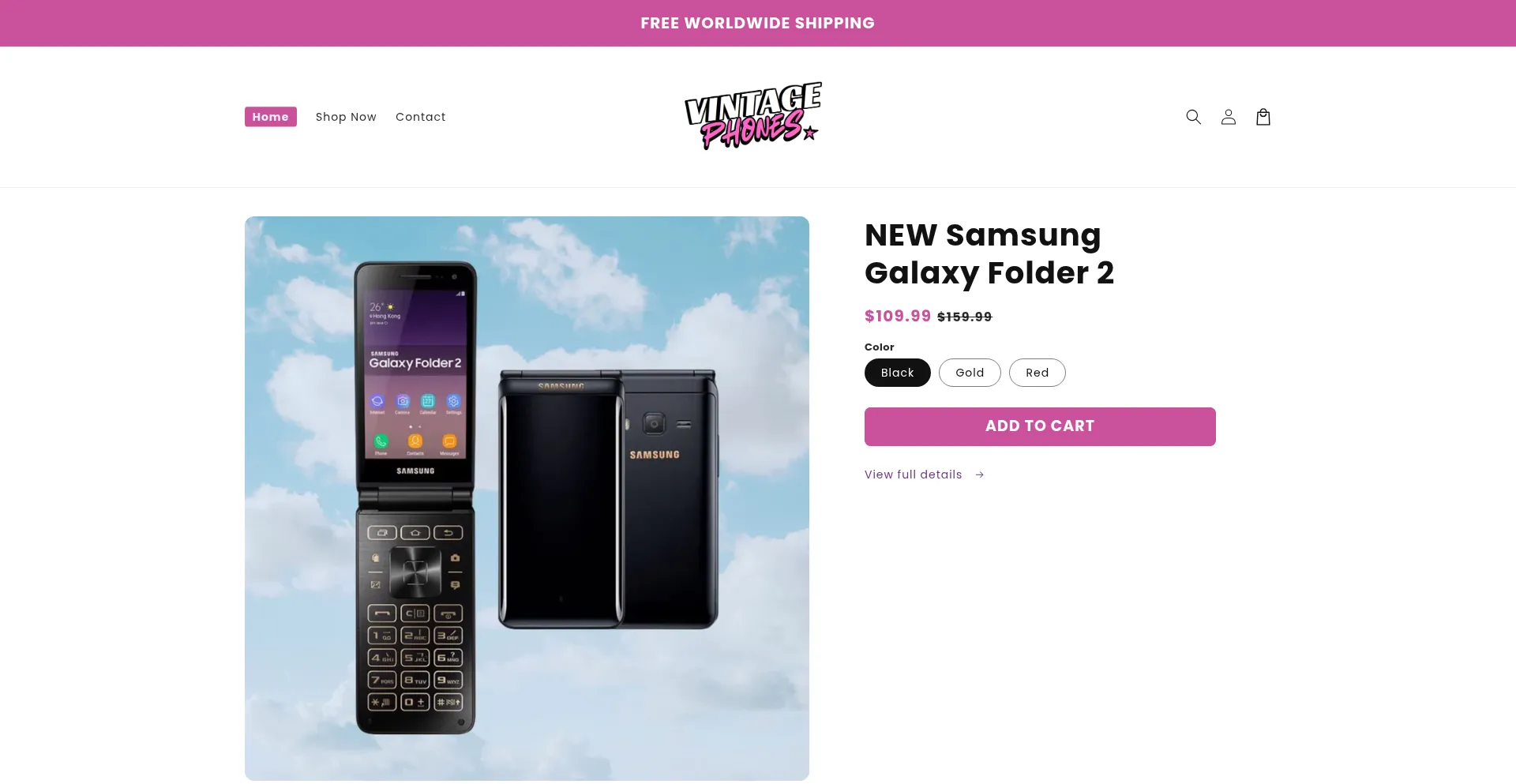Open the search magnifier icon
1516x784 pixels.
pyautogui.click(x=1193, y=117)
